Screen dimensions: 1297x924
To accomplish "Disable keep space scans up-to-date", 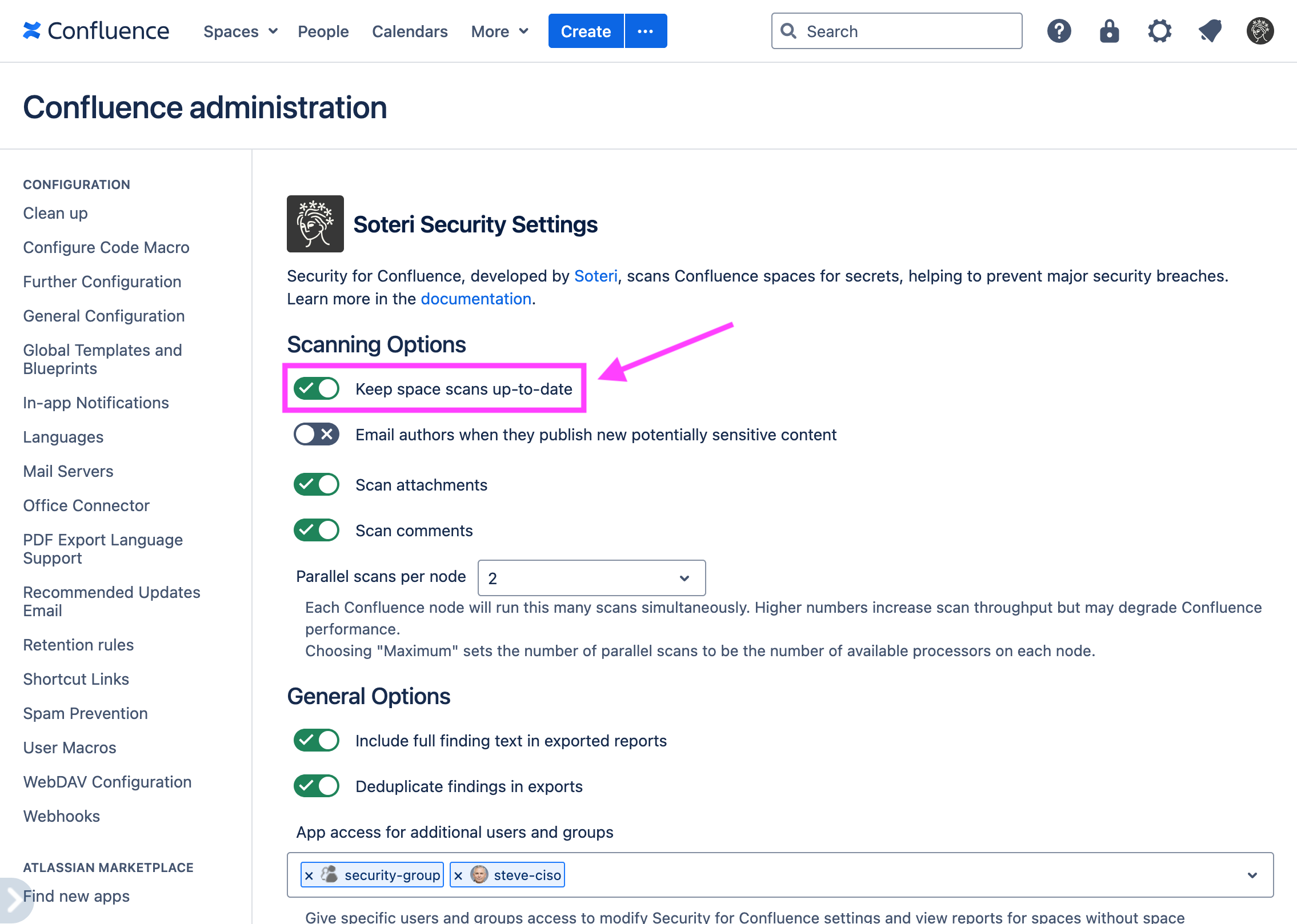I will tap(316, 389).
